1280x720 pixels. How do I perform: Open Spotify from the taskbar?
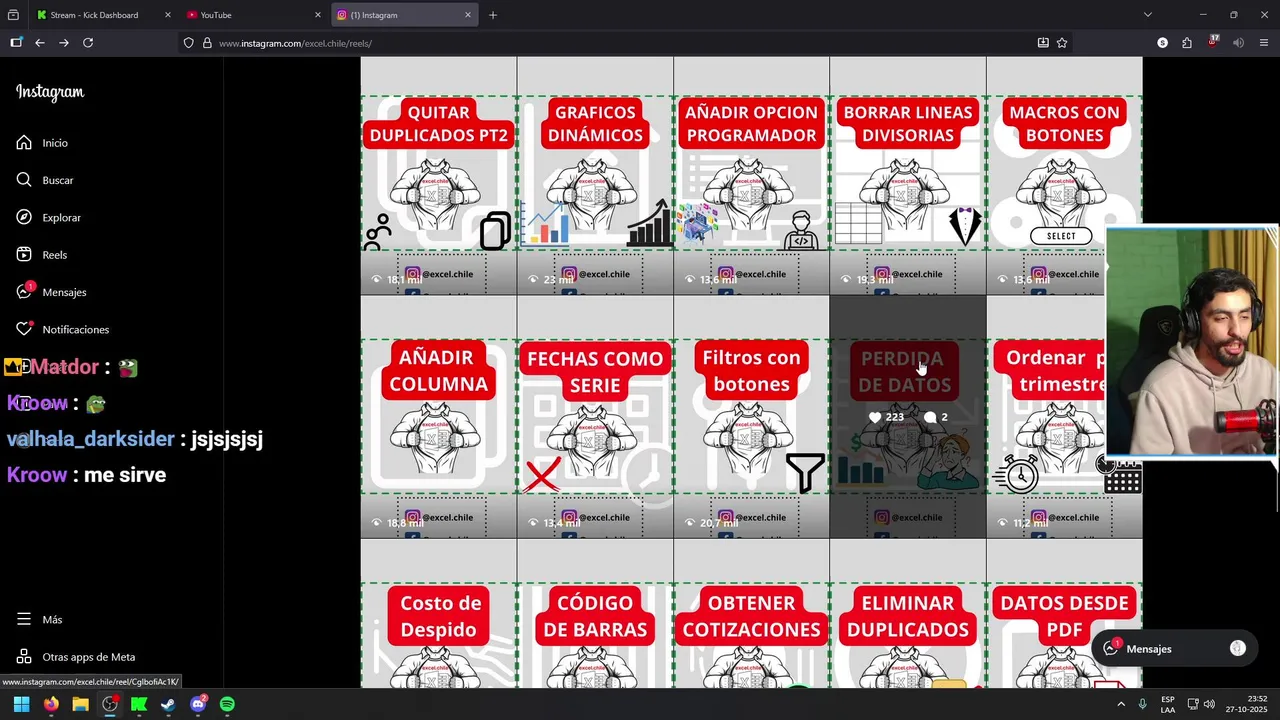(227, 704)
